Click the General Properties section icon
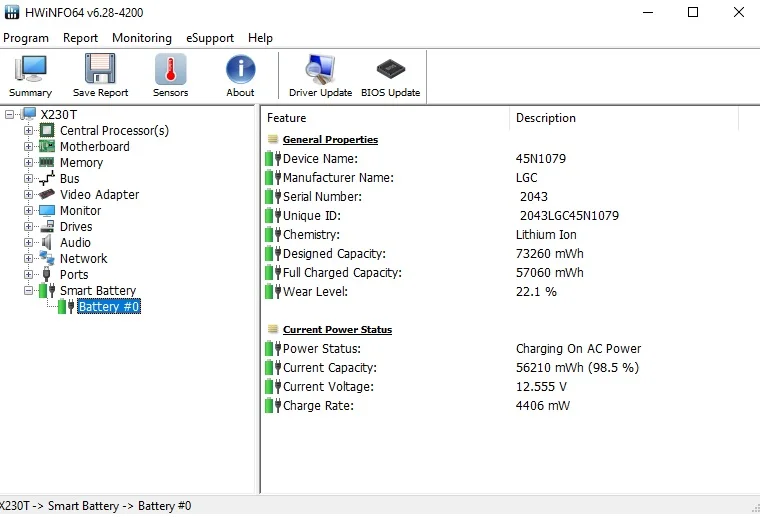Image resolution: width=763 pixels, height=517 pixels. [273, 139]
